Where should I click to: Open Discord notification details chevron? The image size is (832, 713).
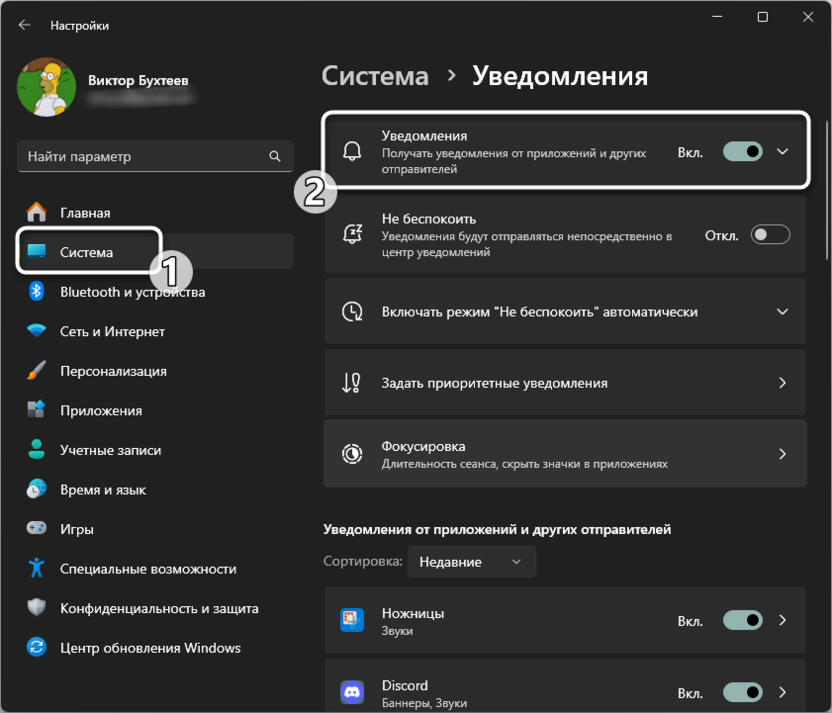point(782,692)
